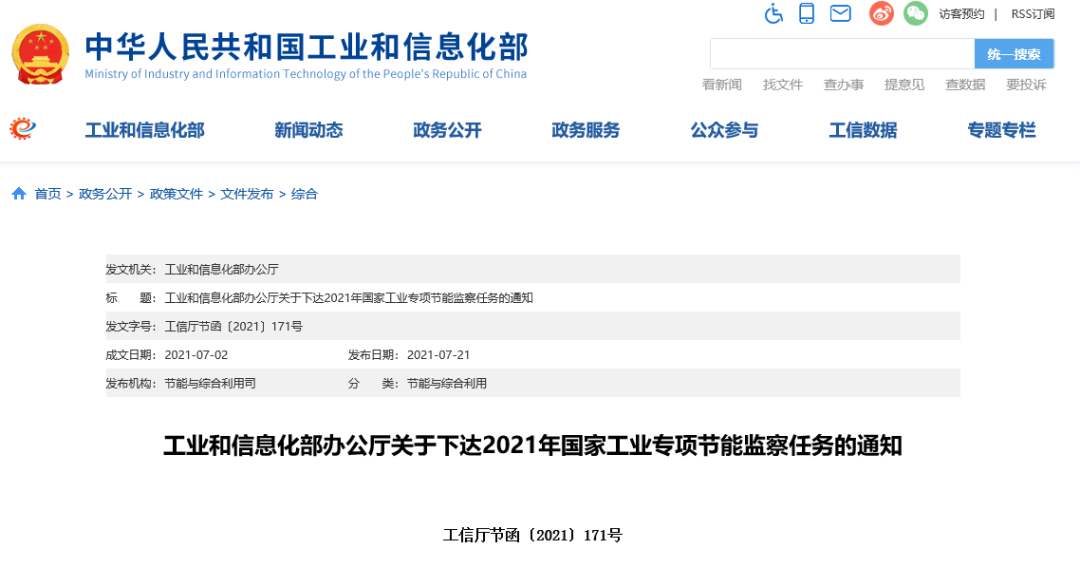
Task: Click the email envelope icon
Action: (x=840, y=13)
